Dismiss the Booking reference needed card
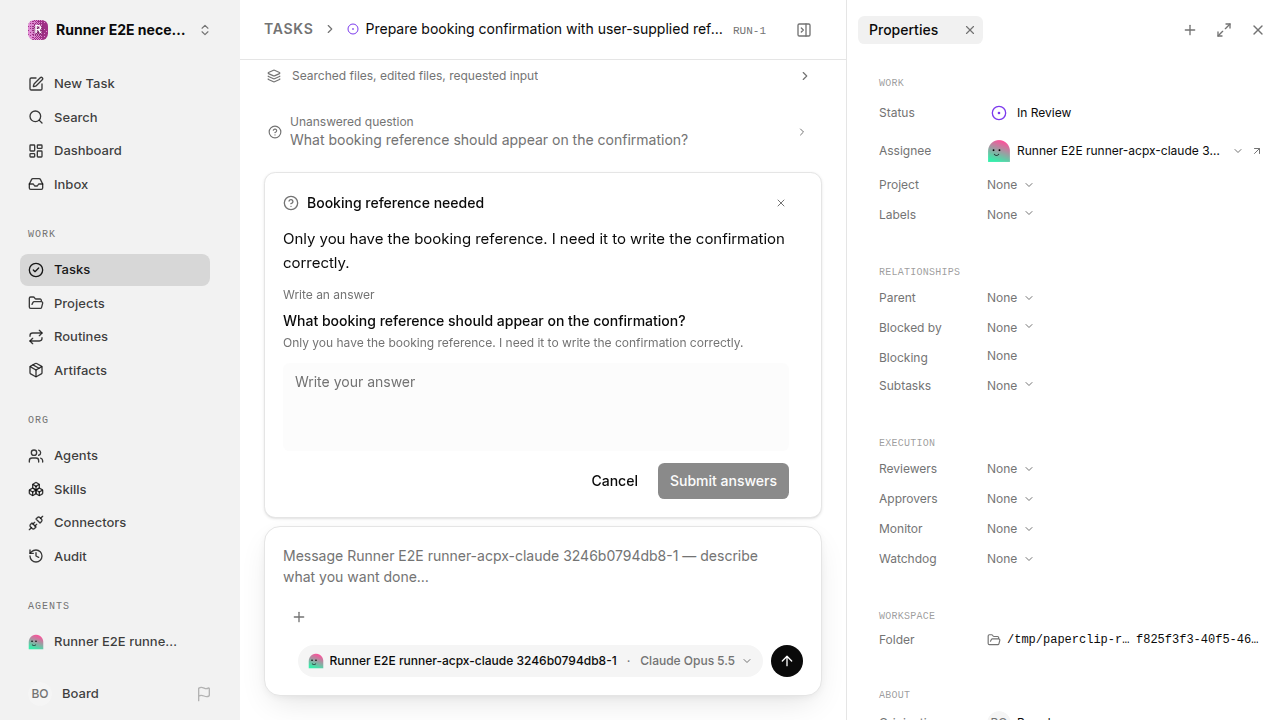The height and width of the screenshot is (720, 1280). (781, 203)
